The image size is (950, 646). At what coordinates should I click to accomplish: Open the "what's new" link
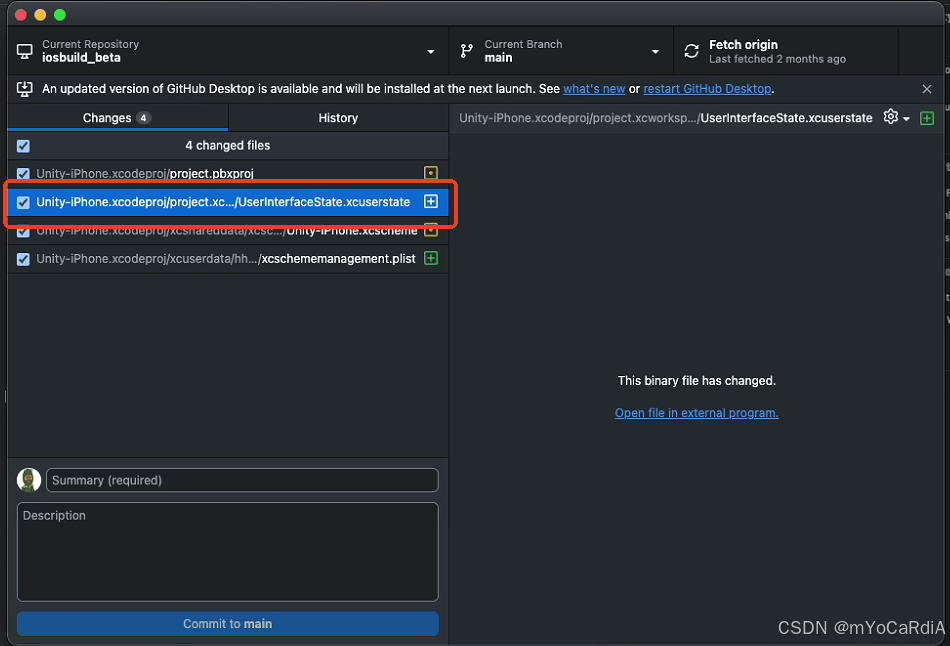[594, 89]
